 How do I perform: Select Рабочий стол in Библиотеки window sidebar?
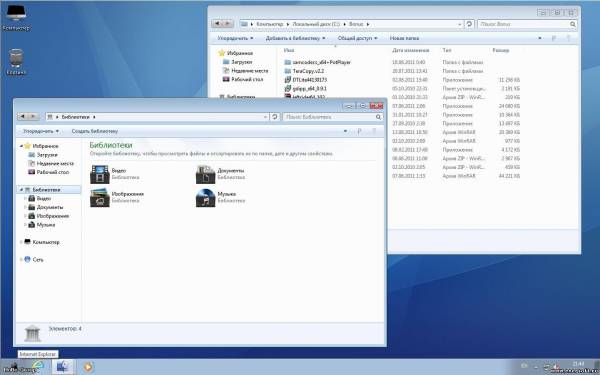(x=49, y=172)
